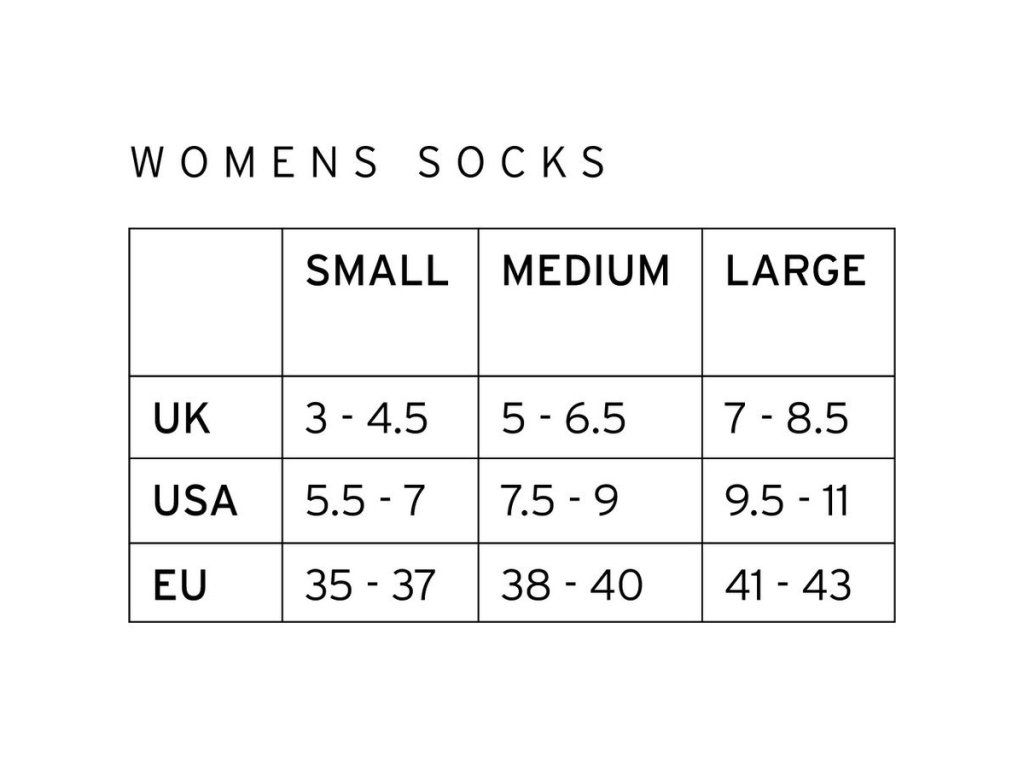
Task: Choose the EU medium cell 38 - 40
Action: pyautogui.click(x=572, y=585)
